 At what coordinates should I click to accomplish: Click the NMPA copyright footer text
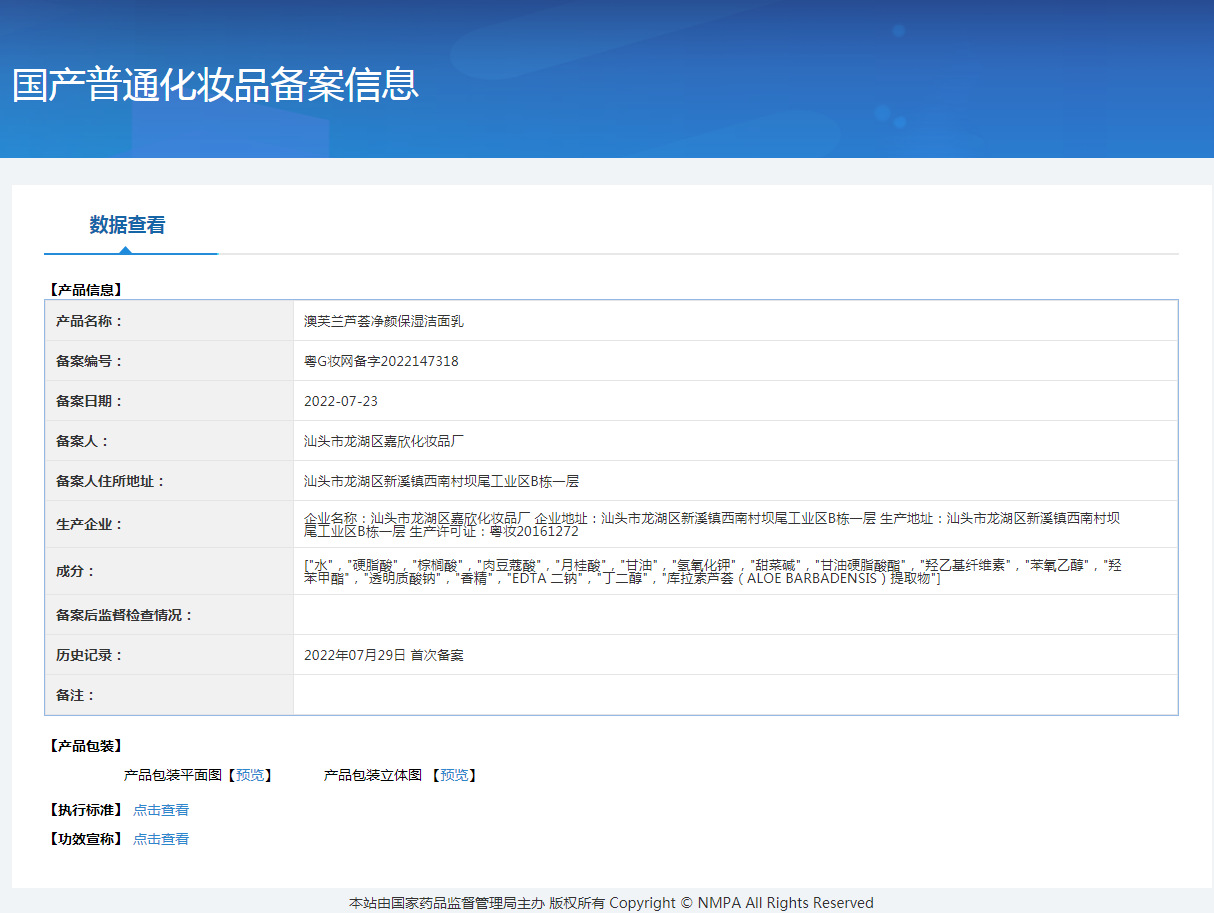[x=611, y=903]
